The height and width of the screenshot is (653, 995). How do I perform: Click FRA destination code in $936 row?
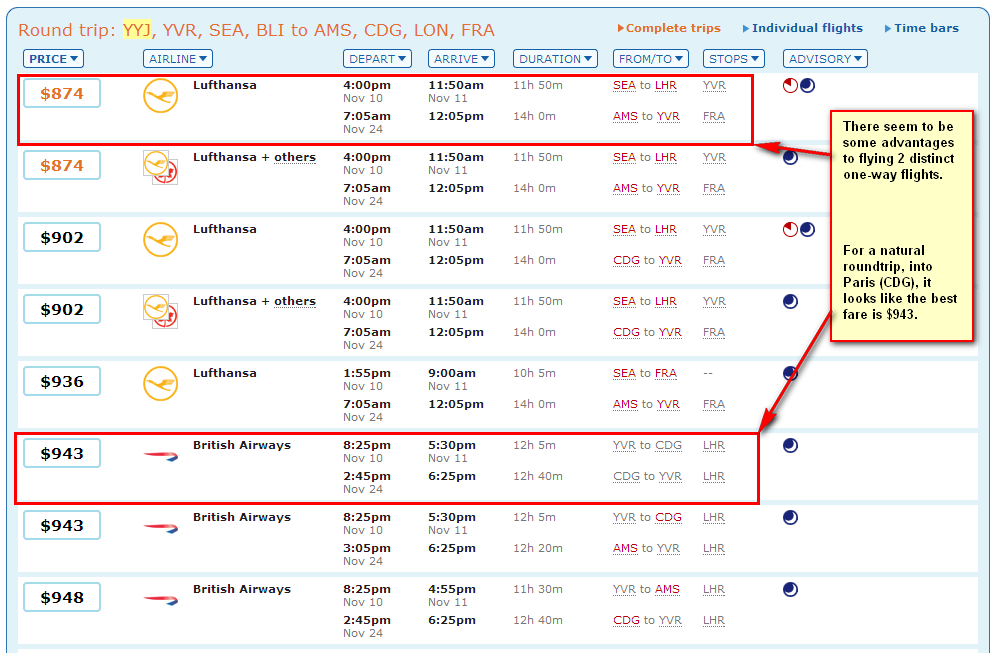pyautogui.click(x=666, y=374)
